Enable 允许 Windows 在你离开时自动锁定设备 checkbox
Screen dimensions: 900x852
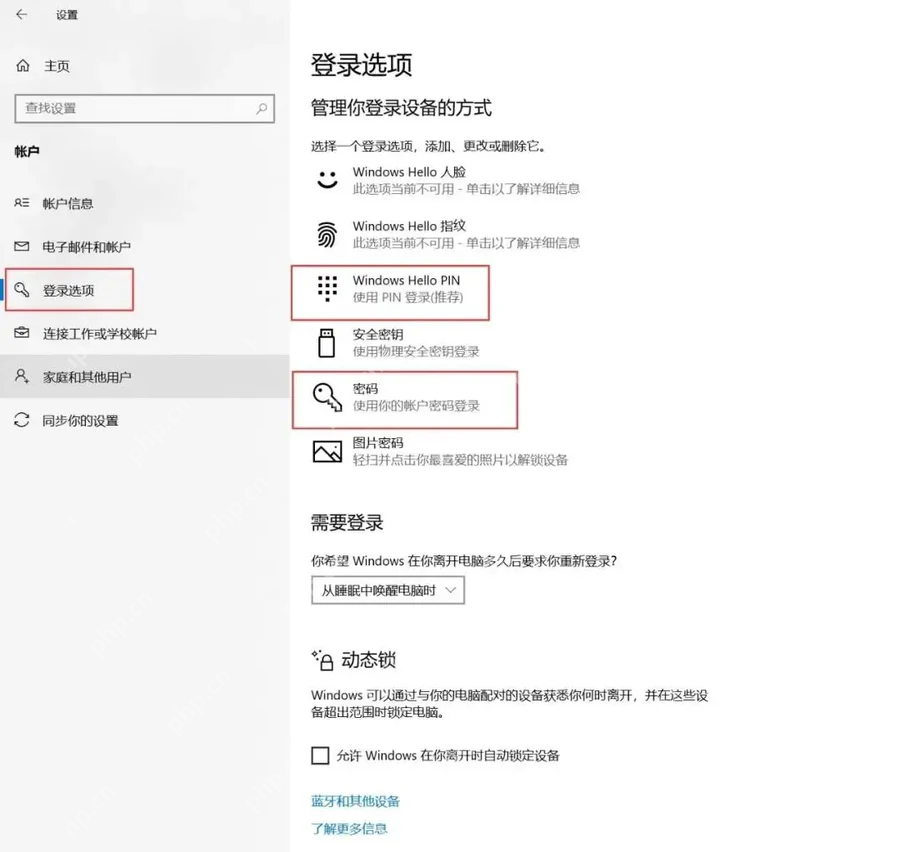point(320,755)
